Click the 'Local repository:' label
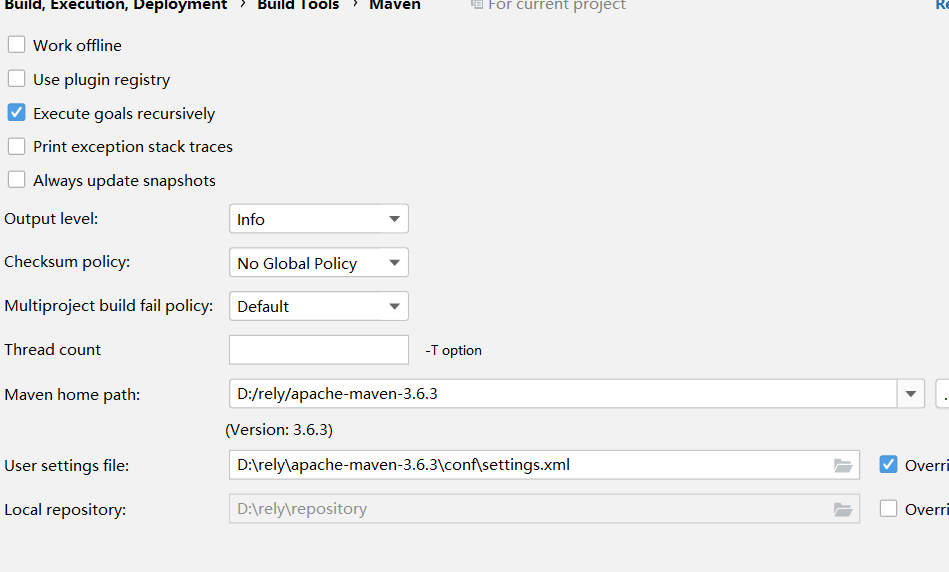Screen dimensions: 949x572 coord(65,510)
